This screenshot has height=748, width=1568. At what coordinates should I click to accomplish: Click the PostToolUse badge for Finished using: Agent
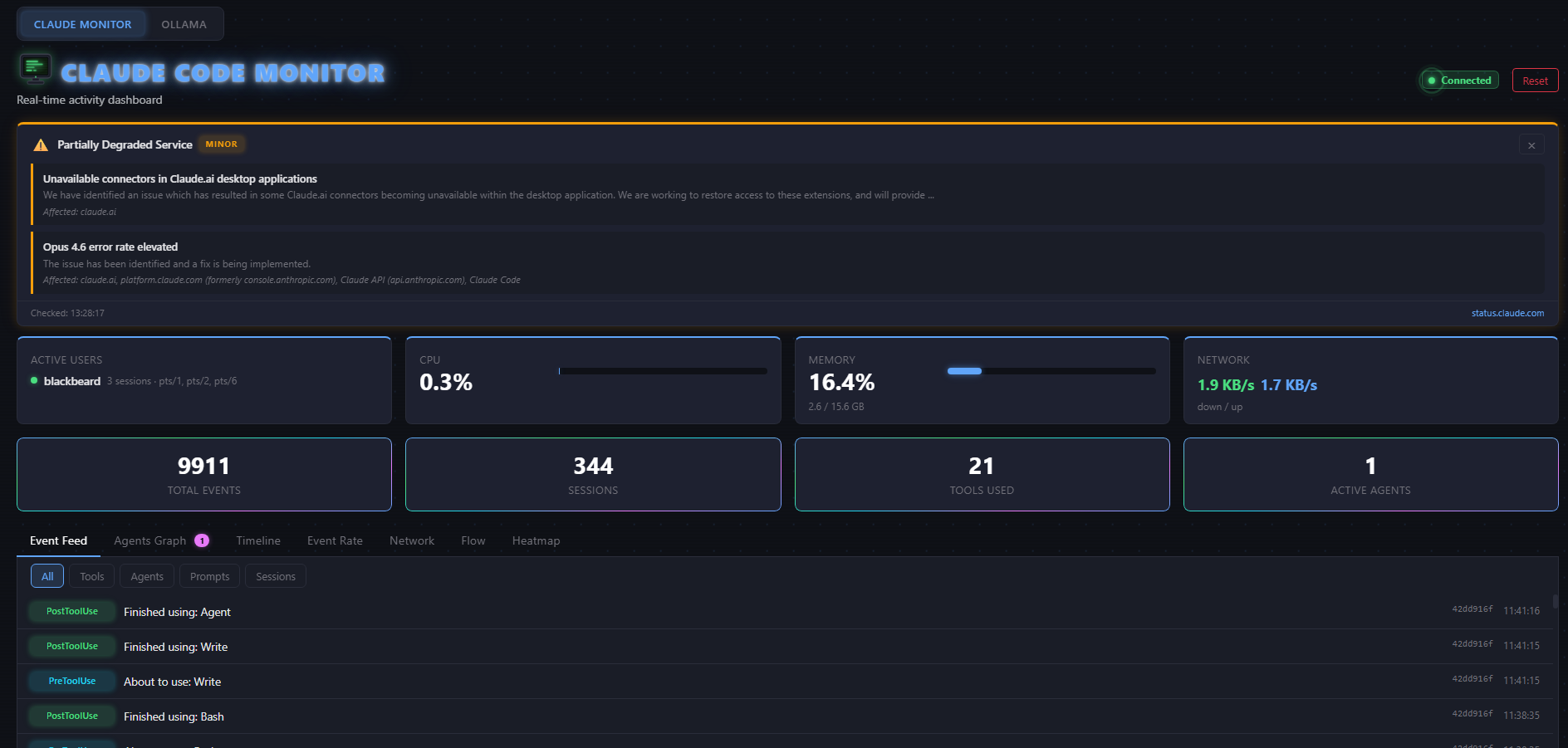click(x=72, y=611)
